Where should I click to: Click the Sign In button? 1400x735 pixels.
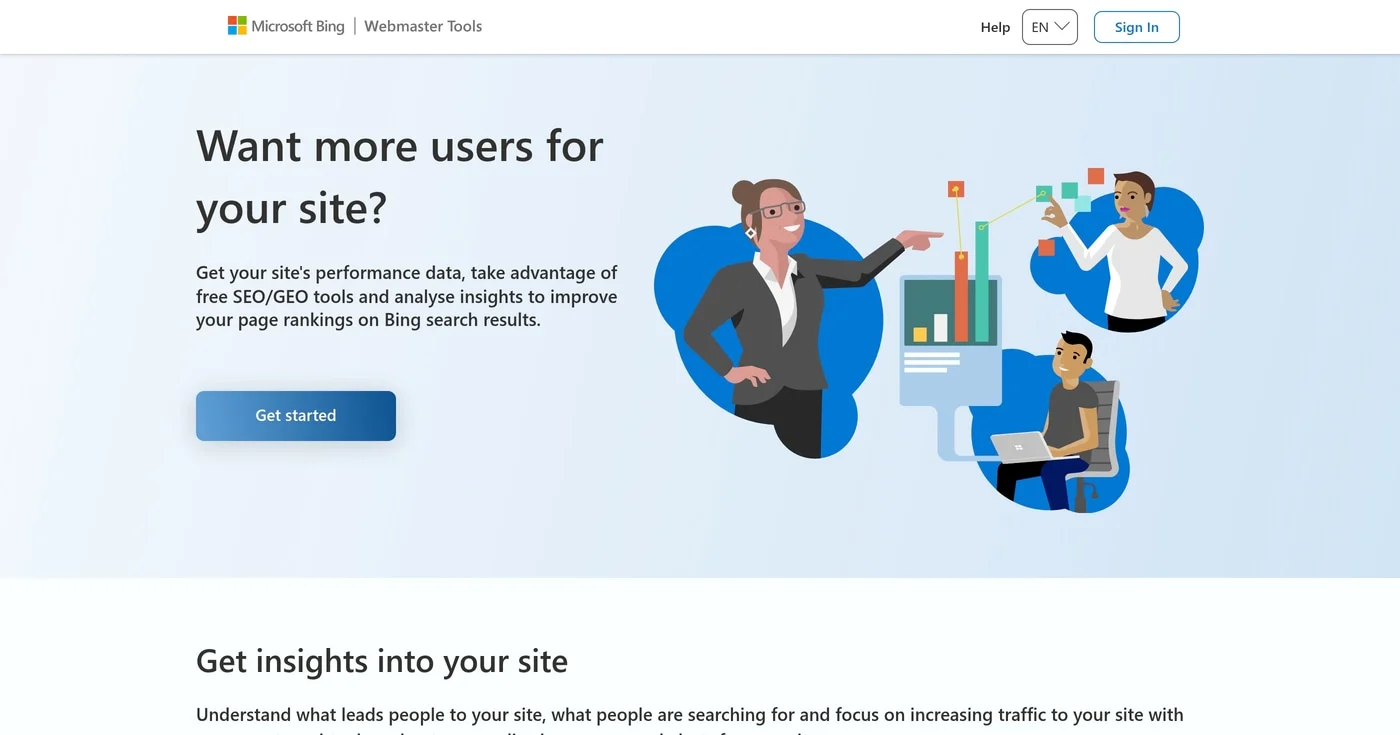(1137, 27)
